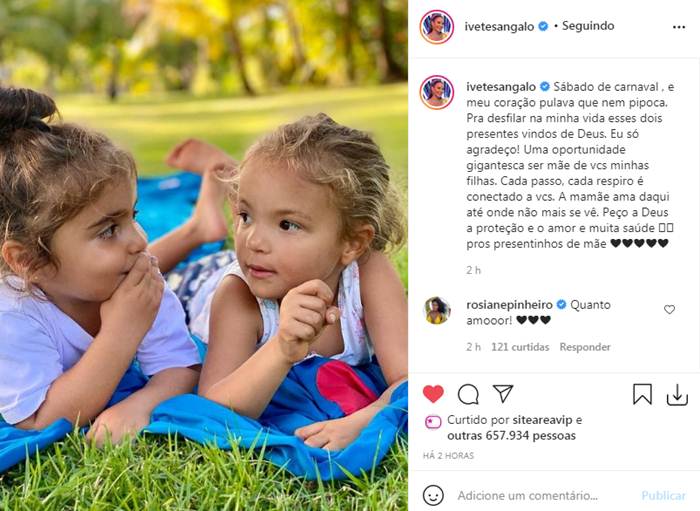
Task: Open ivetesangalo avatar beside the caption
Action: click(437, 92)
